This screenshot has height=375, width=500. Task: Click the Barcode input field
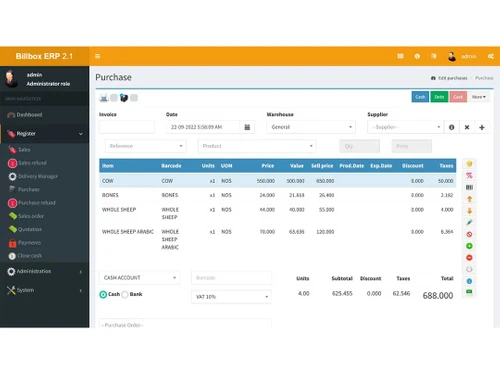click(x=231, y=278)
